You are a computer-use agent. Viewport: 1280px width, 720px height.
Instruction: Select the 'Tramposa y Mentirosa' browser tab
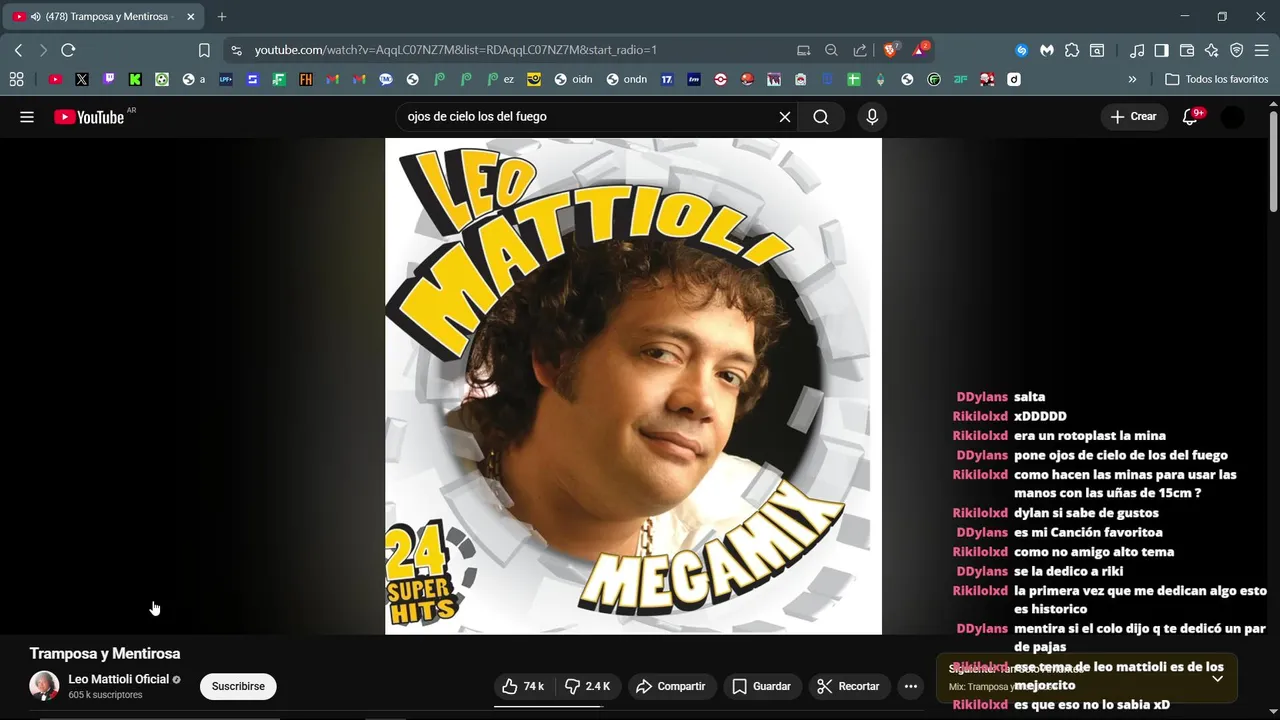[103, 17]
